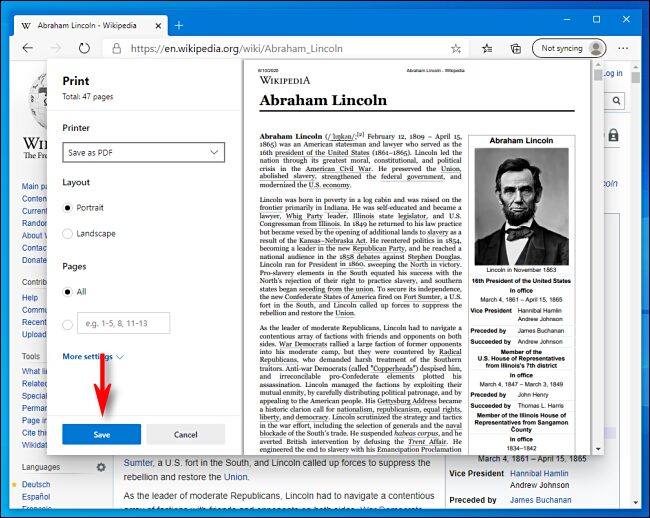650x518 pixels.
Task: Add page to favorites star icon
Action: (456, 48)
